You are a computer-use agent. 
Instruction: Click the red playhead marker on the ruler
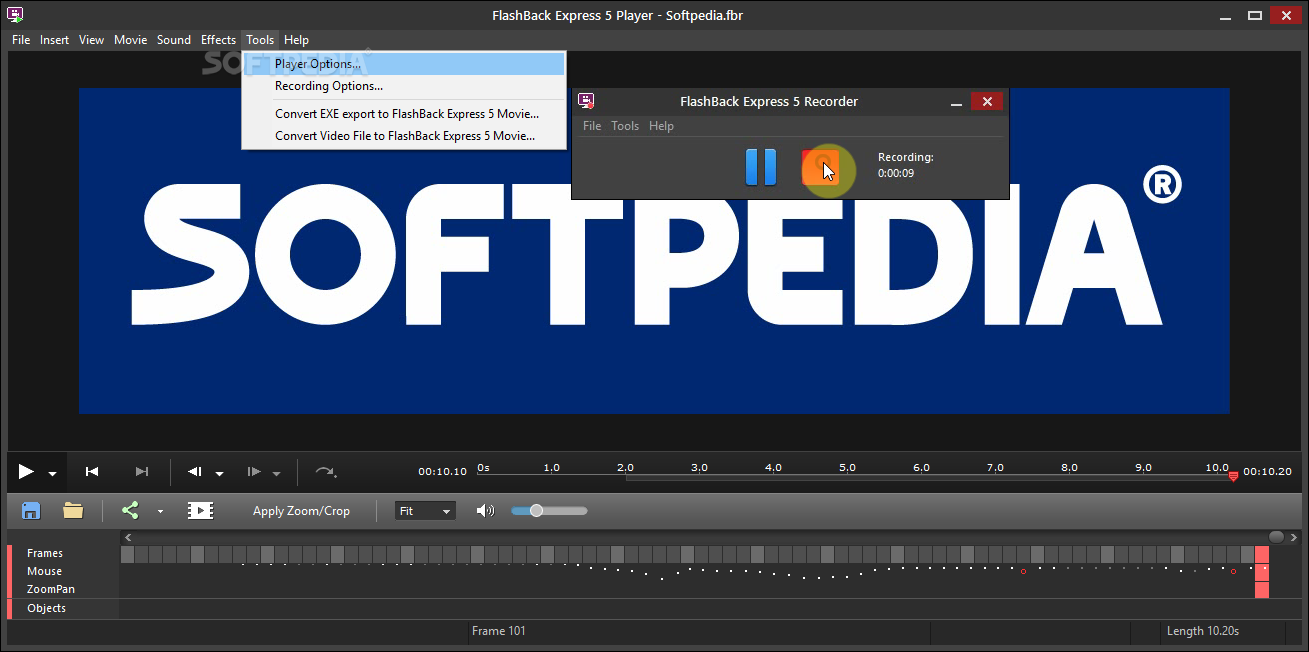tap(1233, 476)
